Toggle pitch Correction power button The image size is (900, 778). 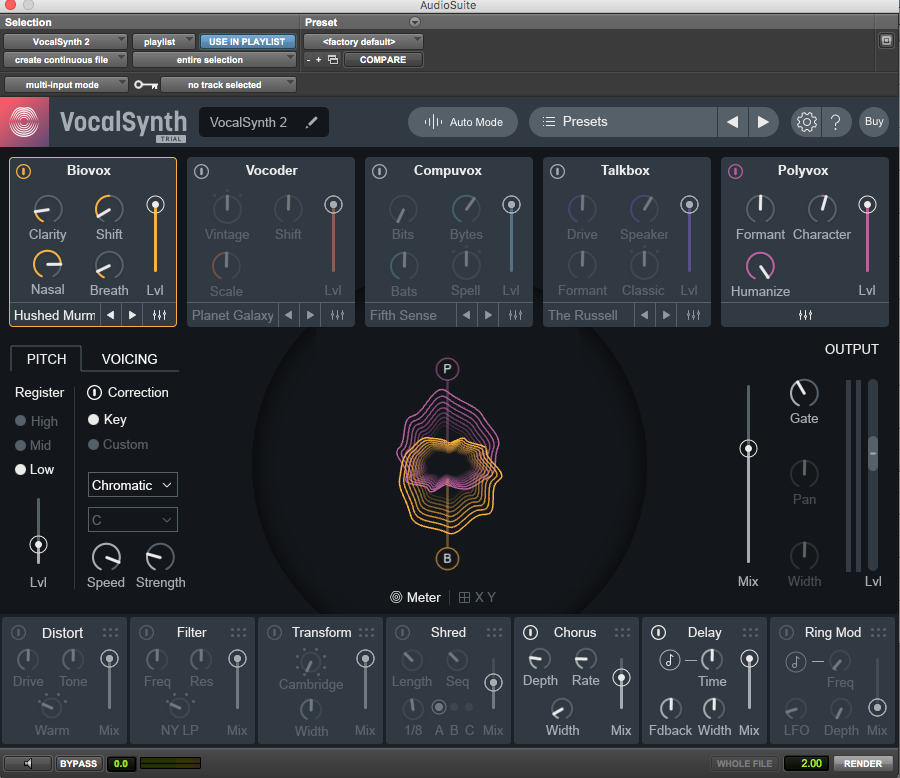(x=94, y=393)
